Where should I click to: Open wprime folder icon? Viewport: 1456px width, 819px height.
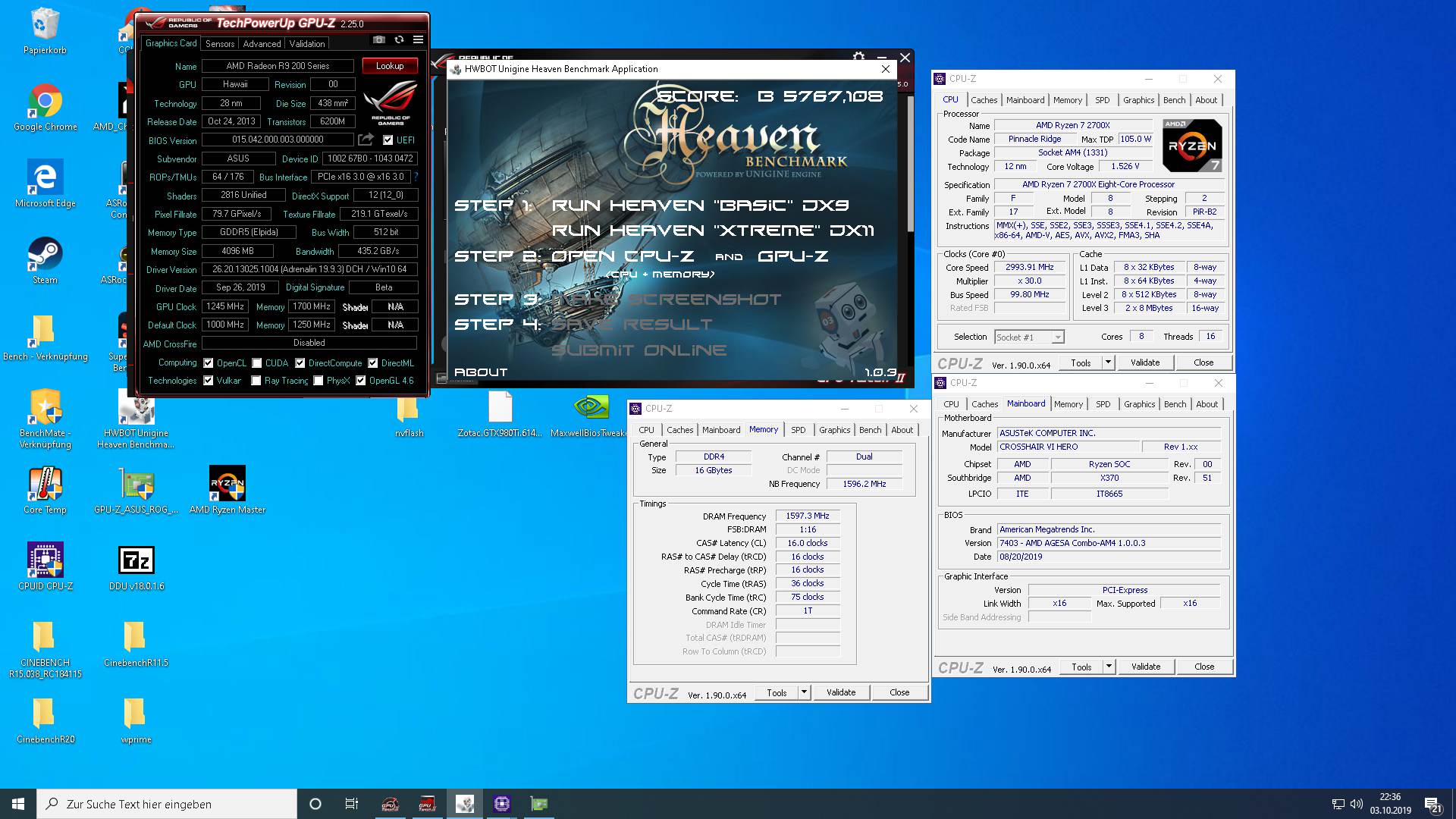tap(136, 720)
